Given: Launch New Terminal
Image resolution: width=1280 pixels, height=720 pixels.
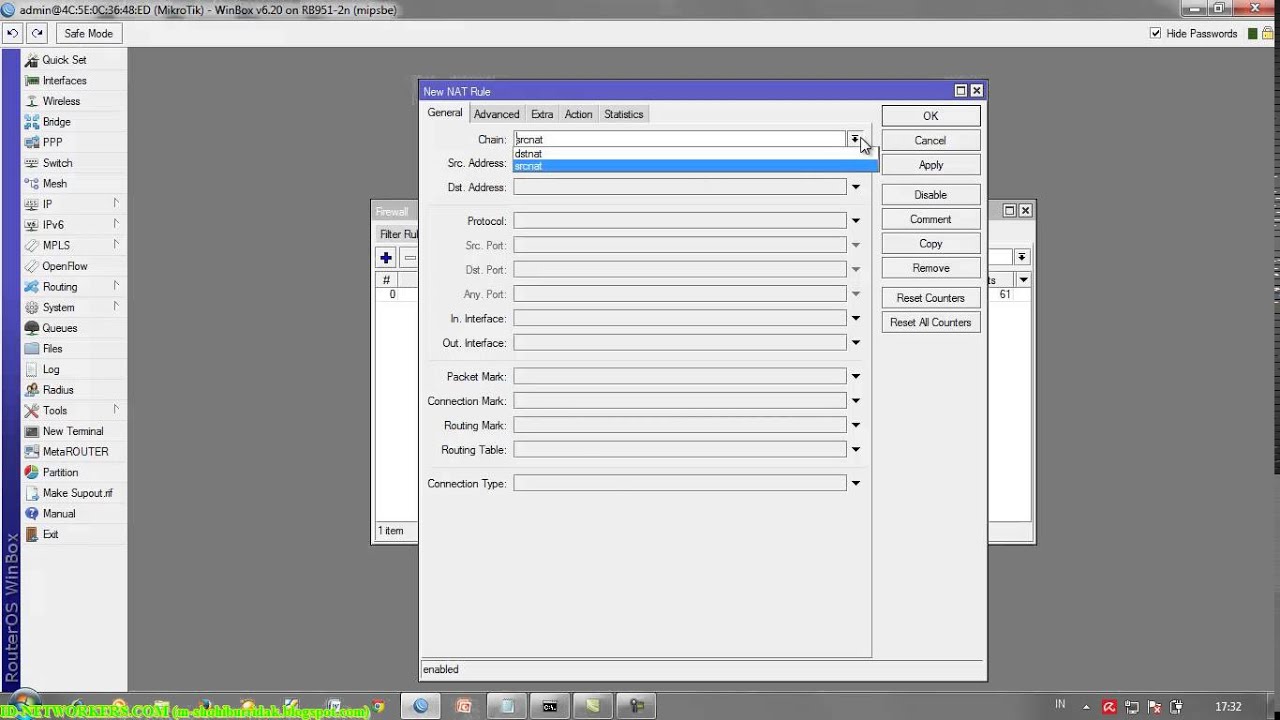Looking at the screenshot, I should 73,431.
